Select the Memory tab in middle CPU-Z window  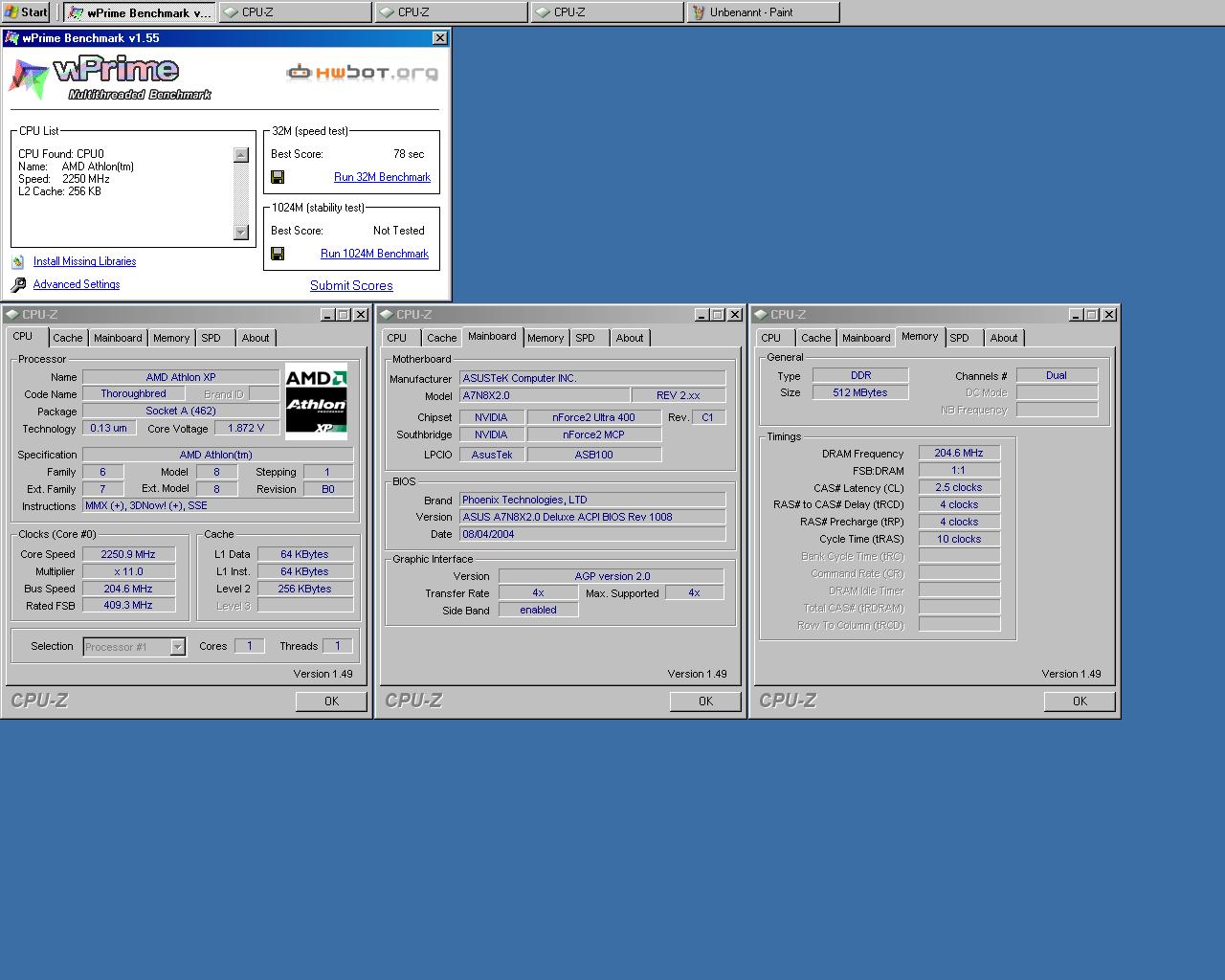[546, 338]
